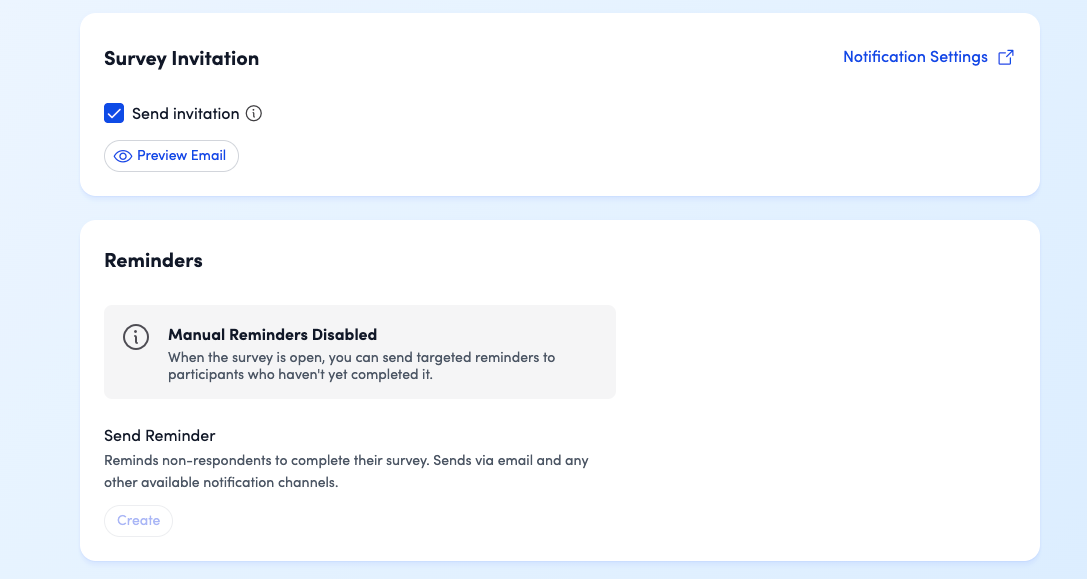
Task: Click the Send Reminder label
Action: pyautogui.click(x=160, y=436)
